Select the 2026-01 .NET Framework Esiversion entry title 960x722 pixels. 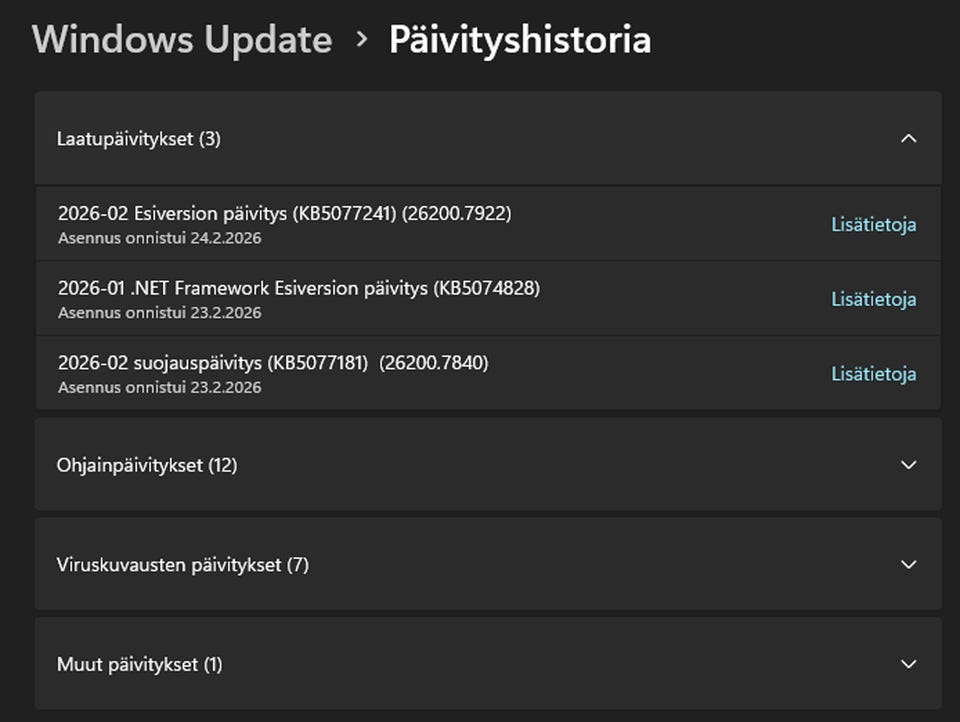pyautogui.click(x=299, y=288)
